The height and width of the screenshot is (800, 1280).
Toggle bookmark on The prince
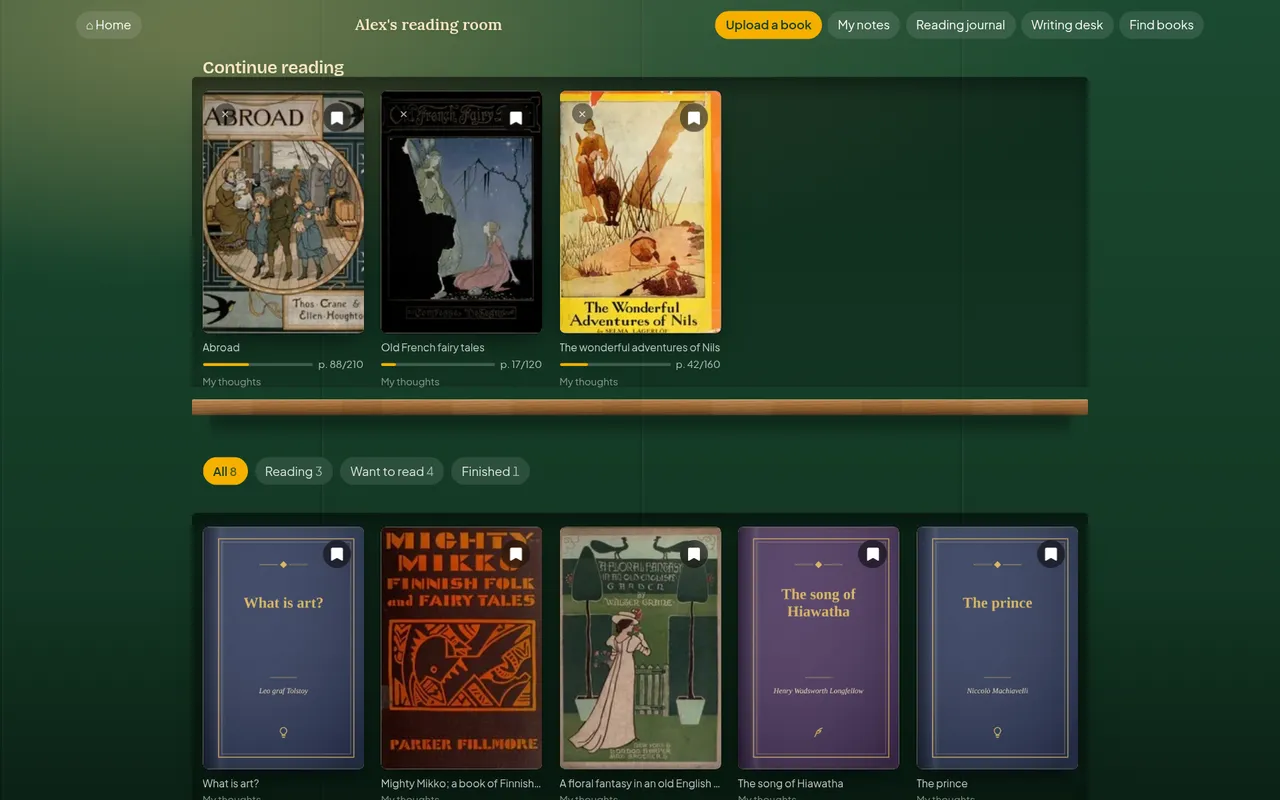[1051, 554]
